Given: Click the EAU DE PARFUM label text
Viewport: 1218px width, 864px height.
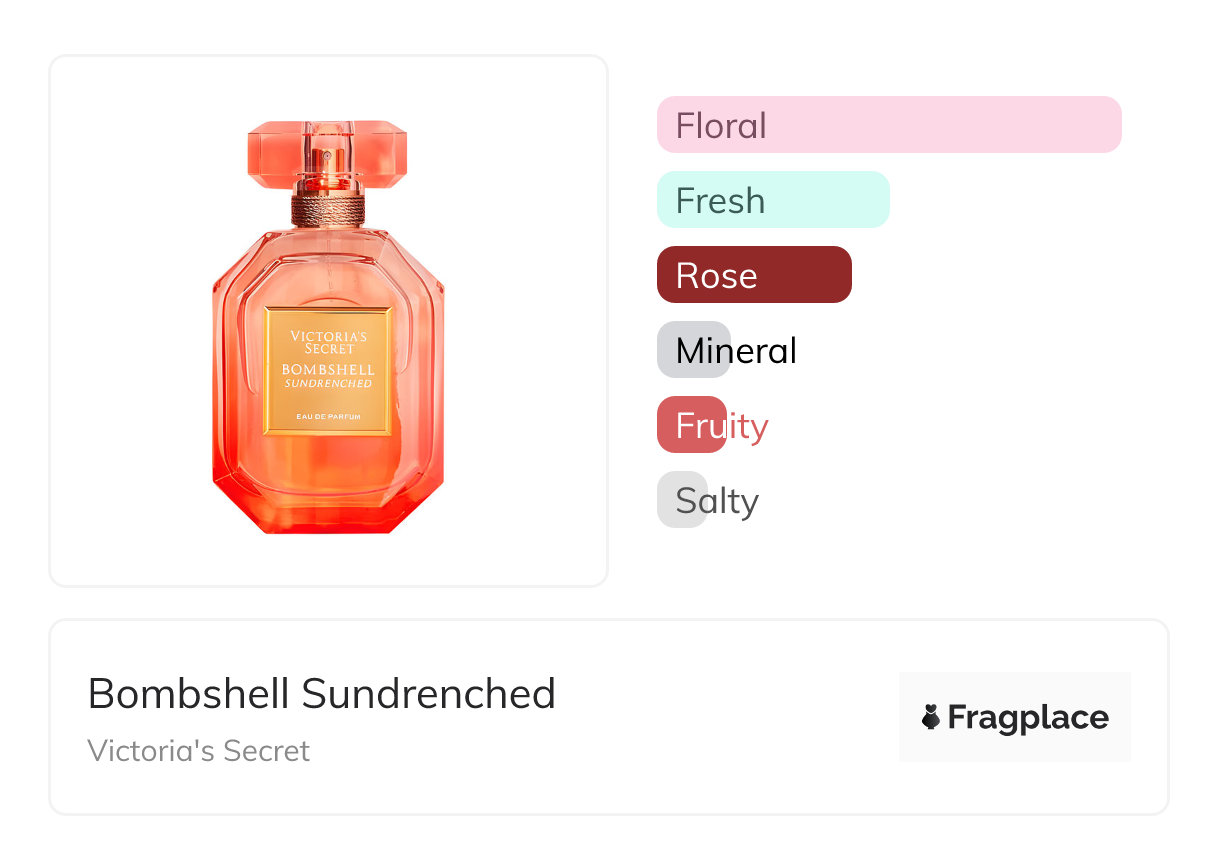Looking at the screenshot, I should pos(328,416).
